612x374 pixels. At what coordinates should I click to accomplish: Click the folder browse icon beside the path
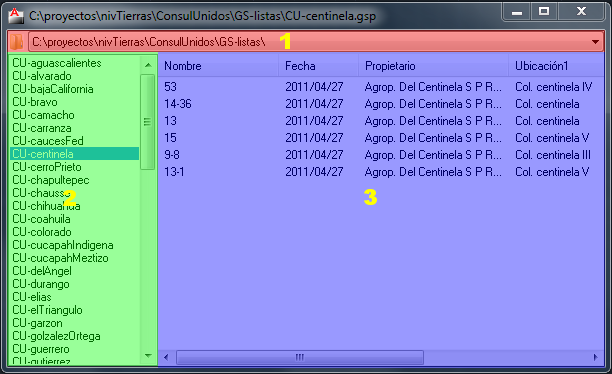[17, 42]
